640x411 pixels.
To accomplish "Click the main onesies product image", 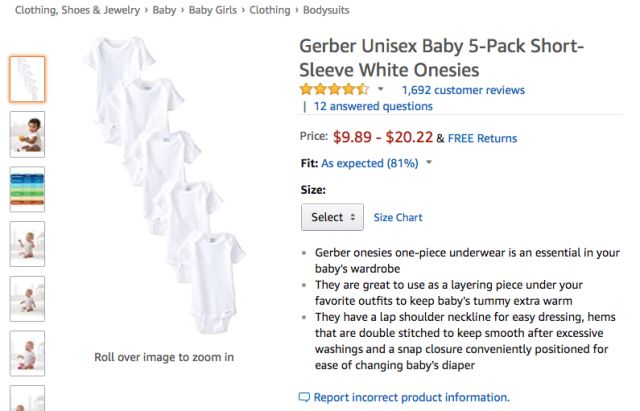I will [x=164, y=185].
